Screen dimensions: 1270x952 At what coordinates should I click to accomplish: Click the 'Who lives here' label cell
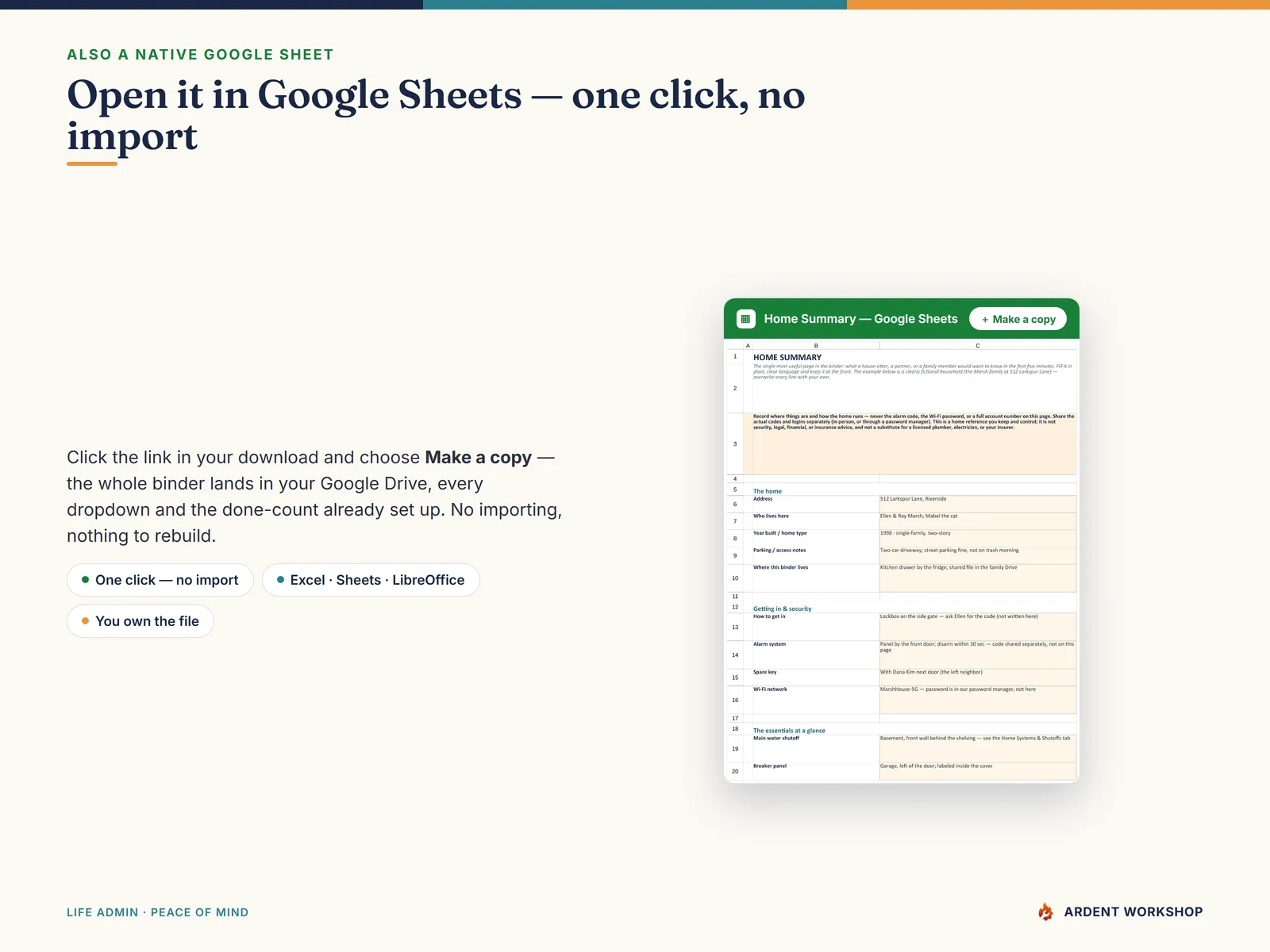(x=815, y=521)
